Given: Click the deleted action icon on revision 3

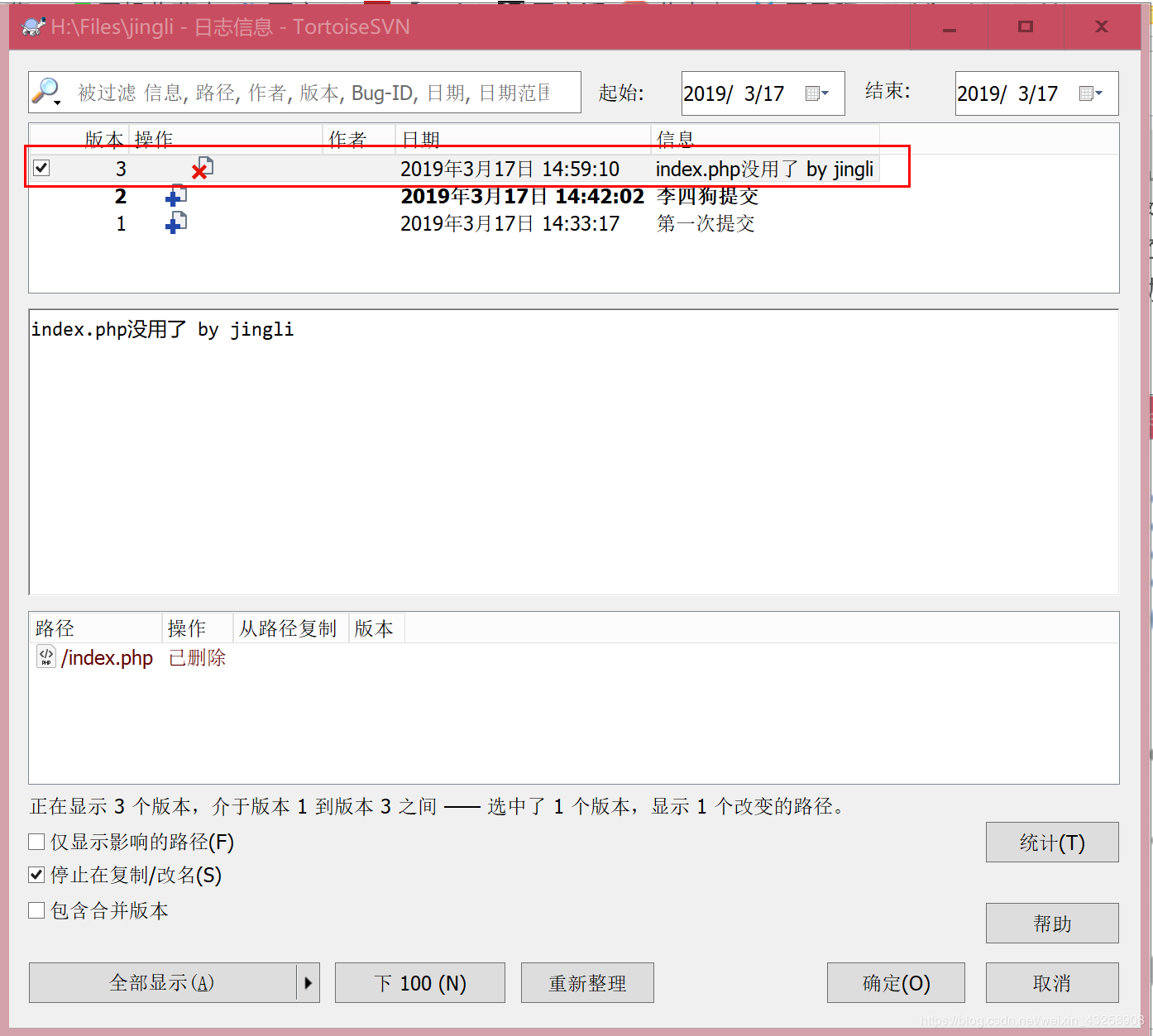Looking at the screenshot, I should (x=203, y=169).
